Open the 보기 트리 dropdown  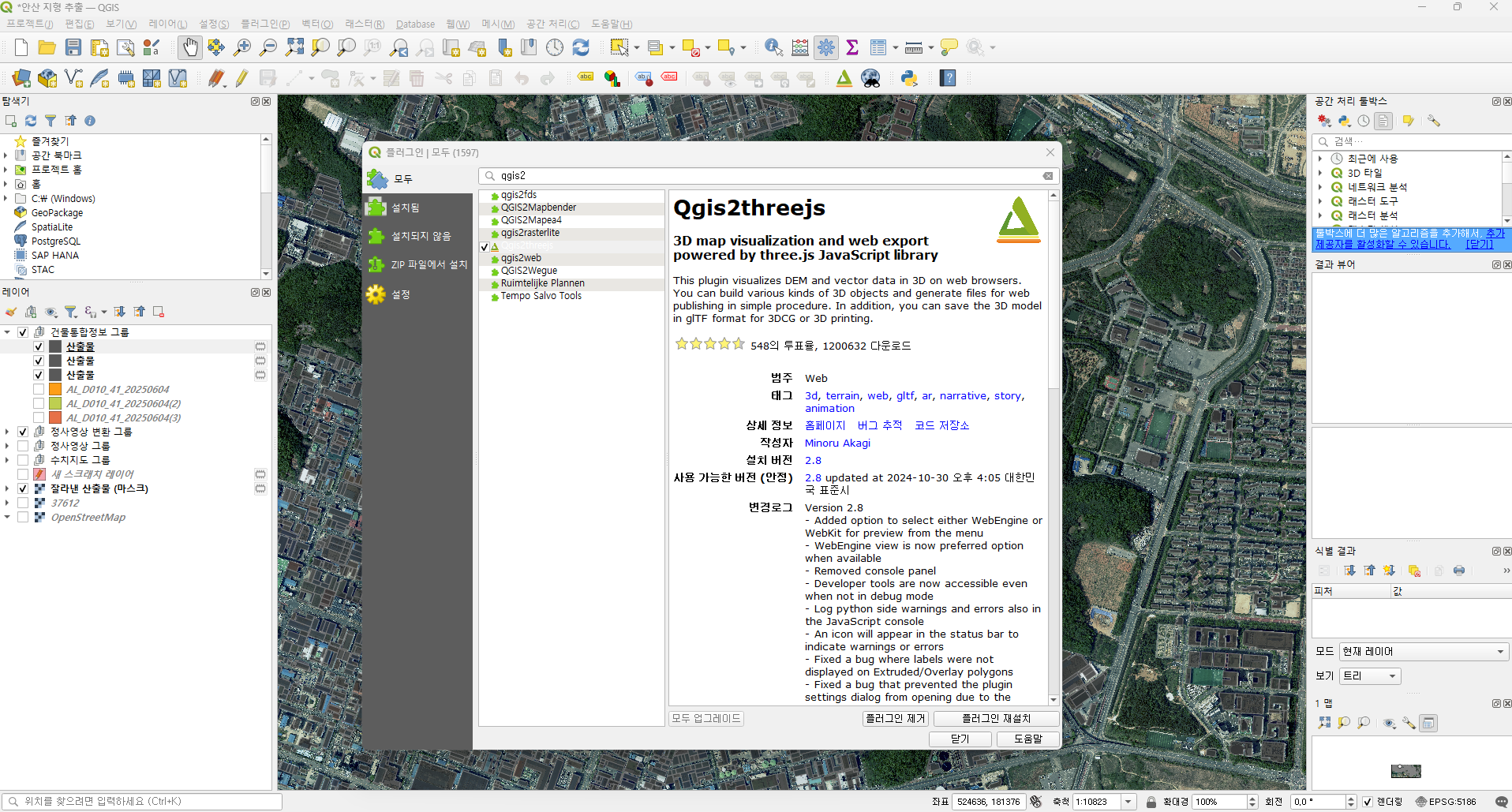coord(1371,676)
